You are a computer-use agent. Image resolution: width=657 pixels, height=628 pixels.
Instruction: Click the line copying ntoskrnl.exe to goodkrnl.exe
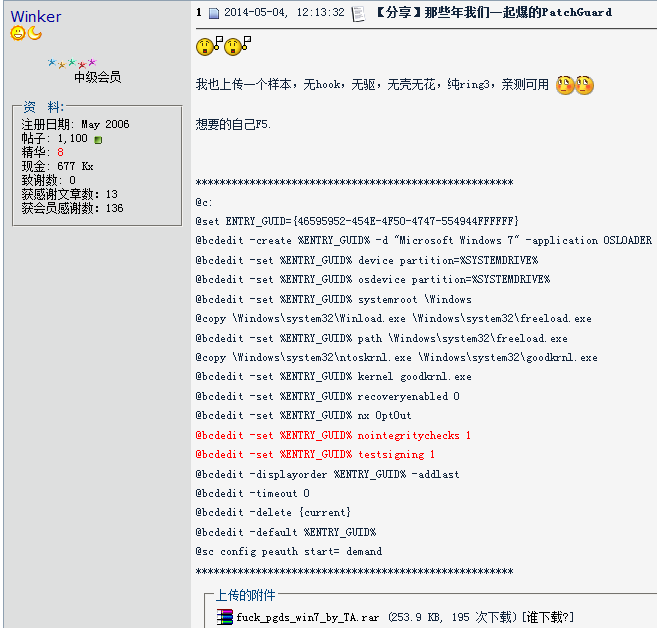coord(396,357)
